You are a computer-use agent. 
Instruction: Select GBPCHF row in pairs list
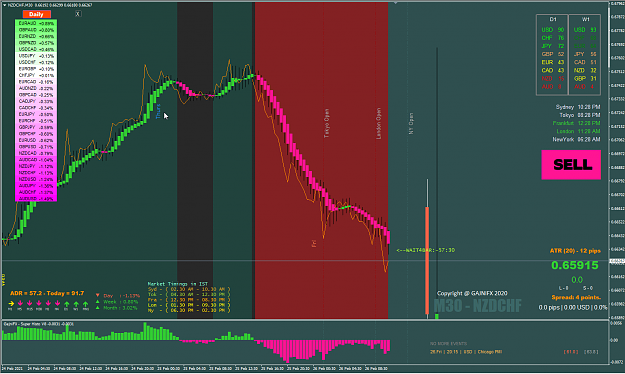[36, 134]
